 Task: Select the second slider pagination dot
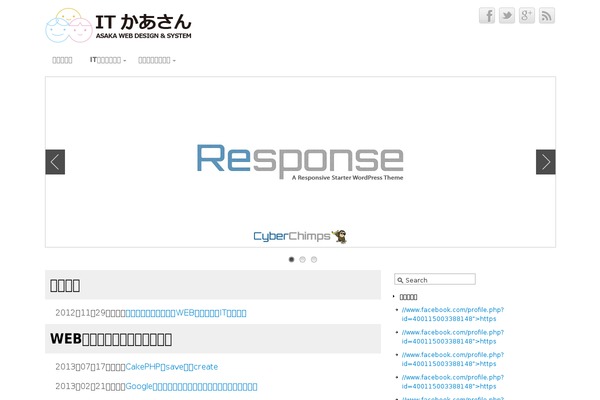[x=302, y=260]
